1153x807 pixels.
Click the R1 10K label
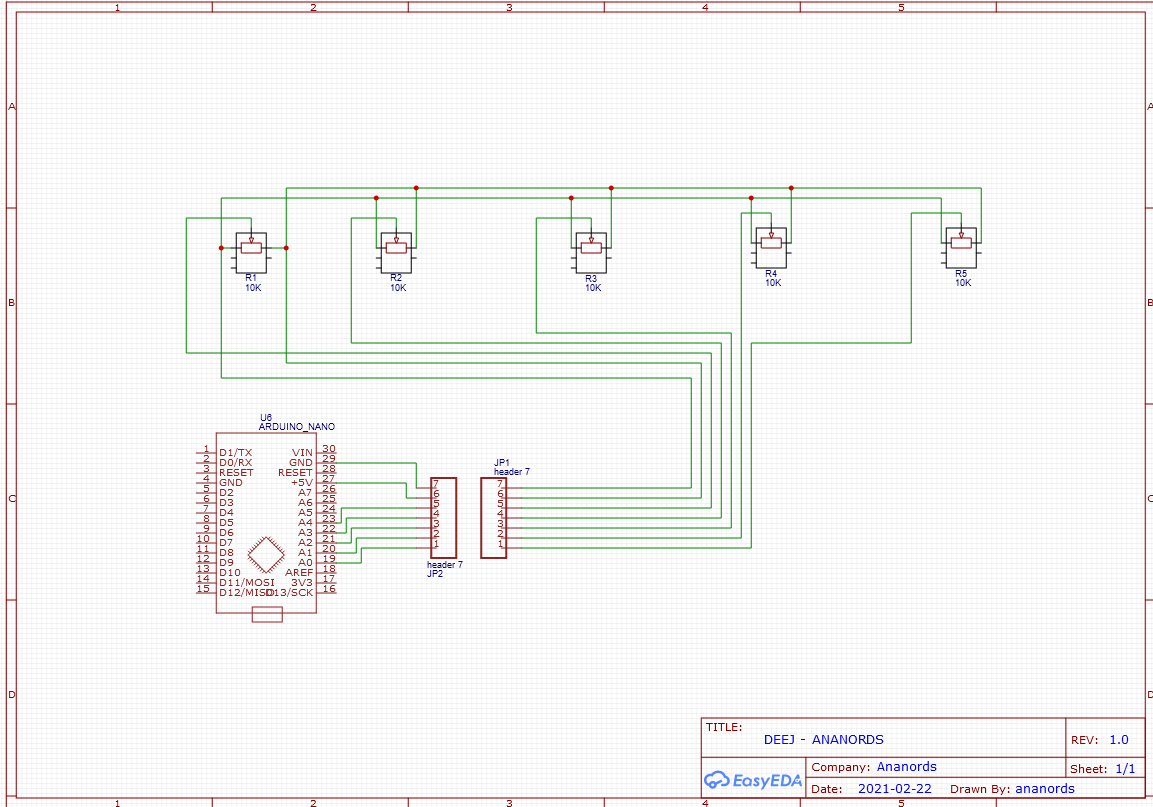click(252, 283)
